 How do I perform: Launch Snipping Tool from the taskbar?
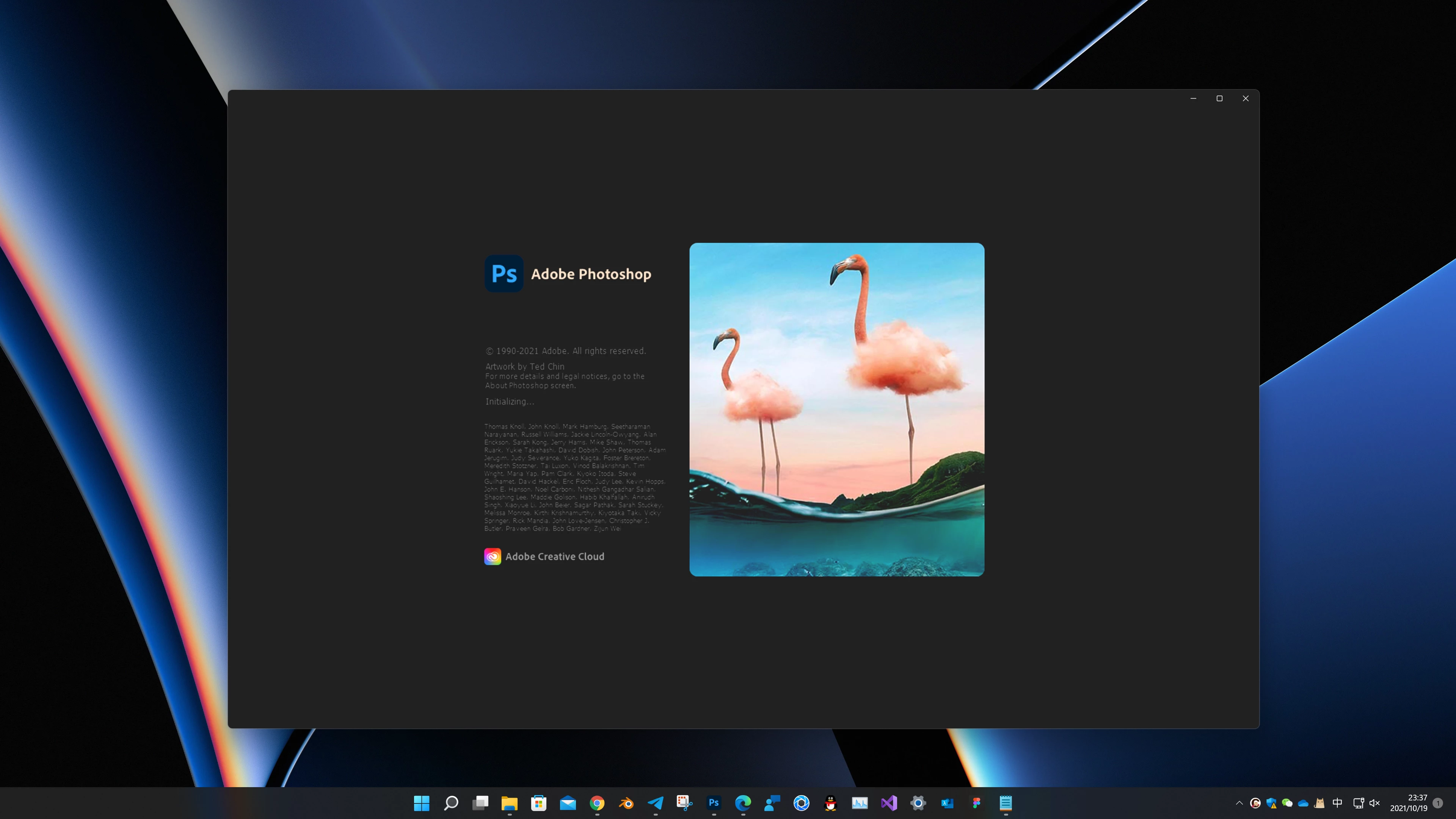[684, 803]
